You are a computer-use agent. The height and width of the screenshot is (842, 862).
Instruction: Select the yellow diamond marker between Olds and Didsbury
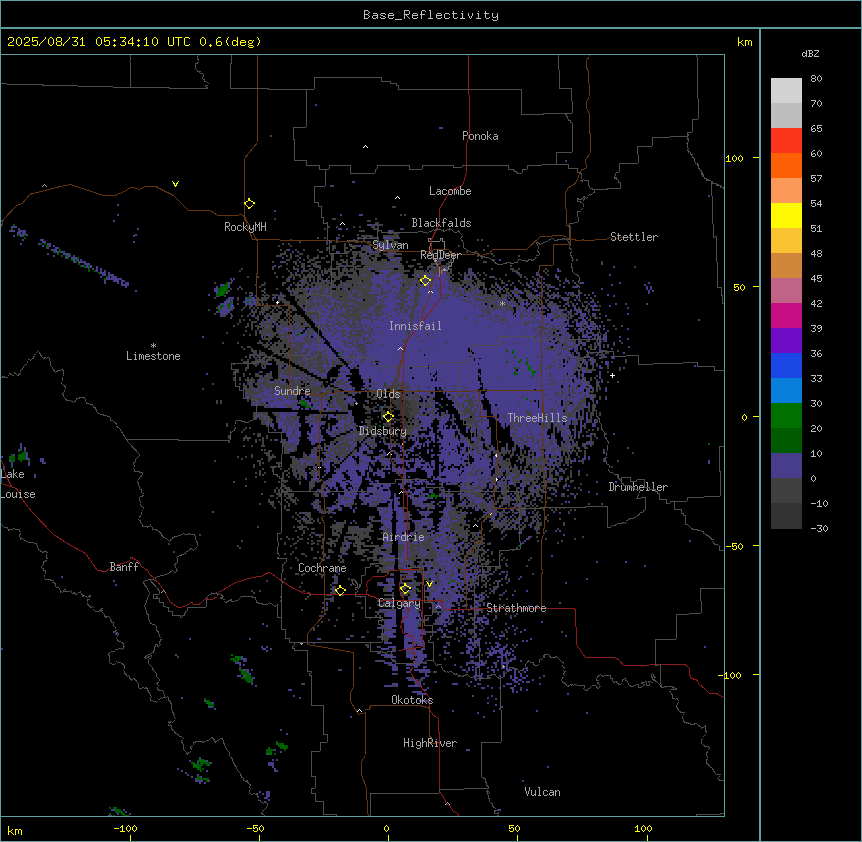click(x=388, y=417)
